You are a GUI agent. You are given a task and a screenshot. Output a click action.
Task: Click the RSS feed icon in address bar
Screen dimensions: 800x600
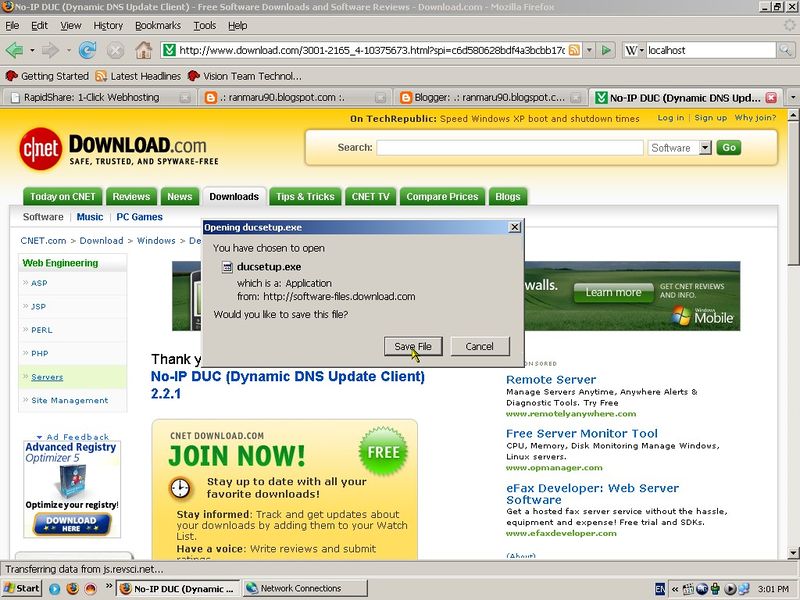pyautogui.click(x=574, y=50)
